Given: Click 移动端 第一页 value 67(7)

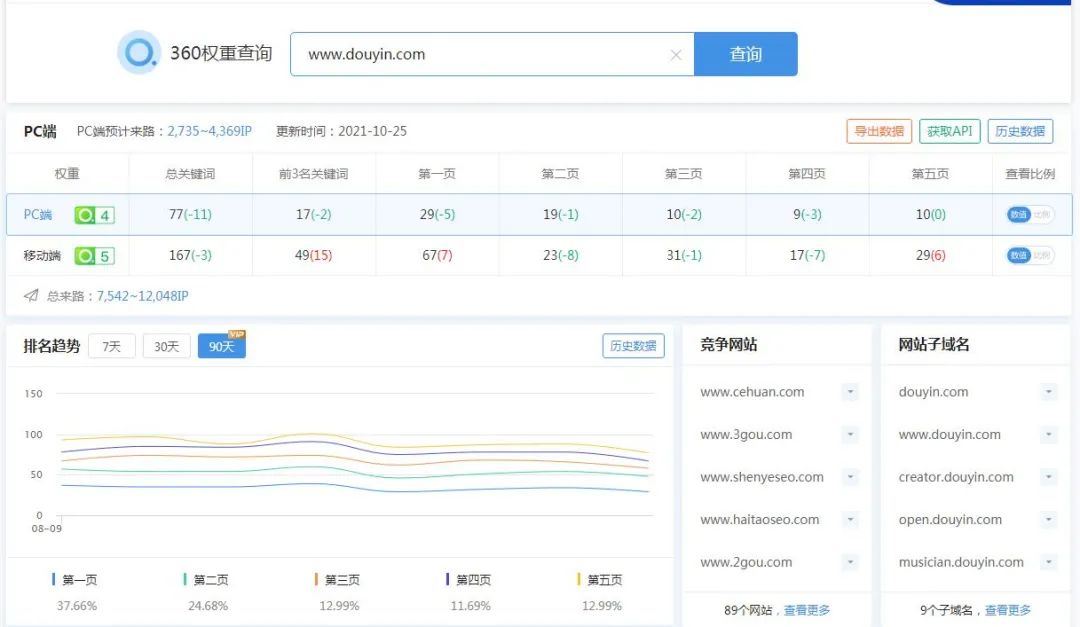Looking at the screenshot, I should click(x=437, y=255).
